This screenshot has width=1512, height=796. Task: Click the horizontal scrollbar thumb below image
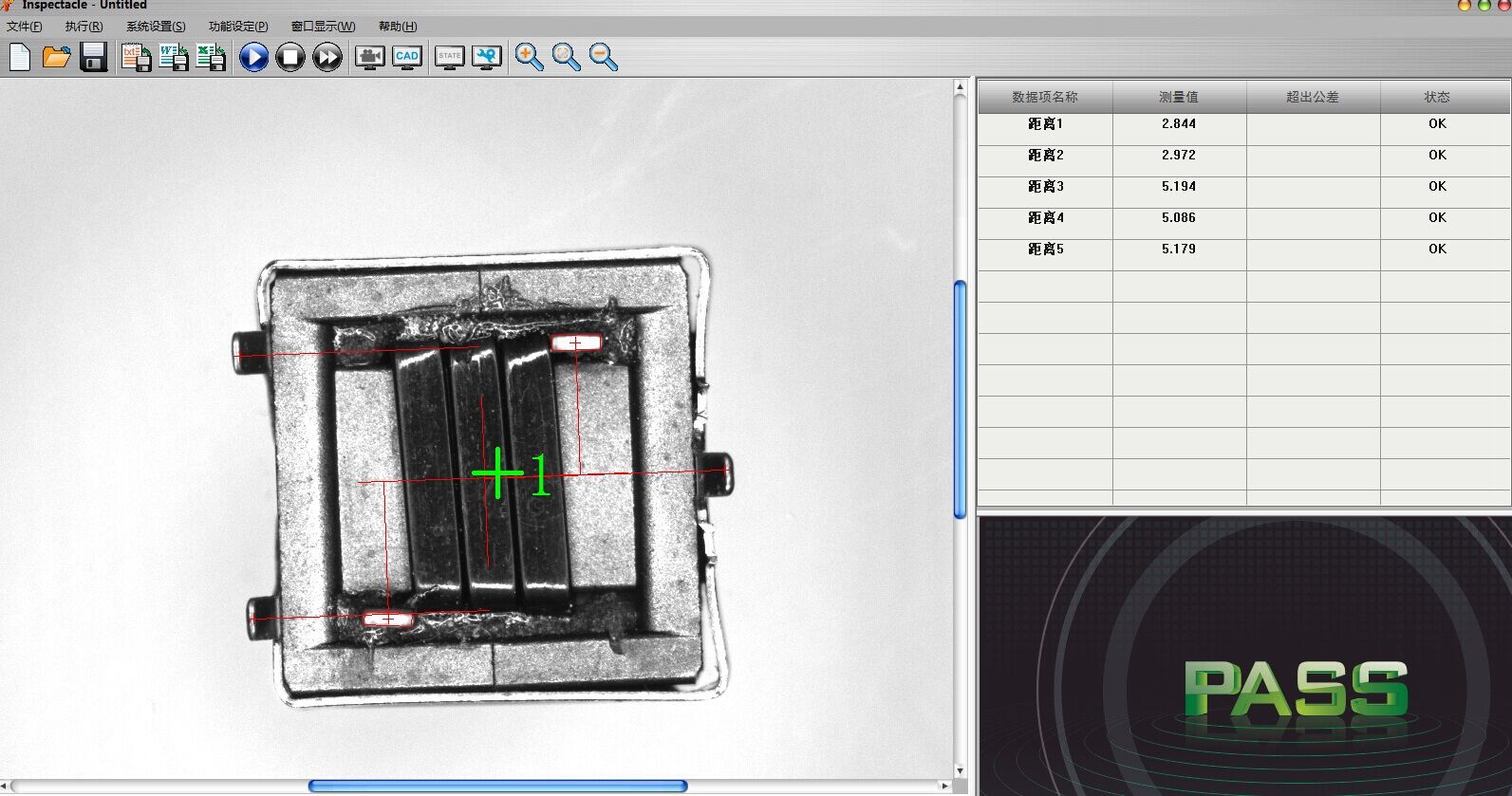tap(497, 786)
